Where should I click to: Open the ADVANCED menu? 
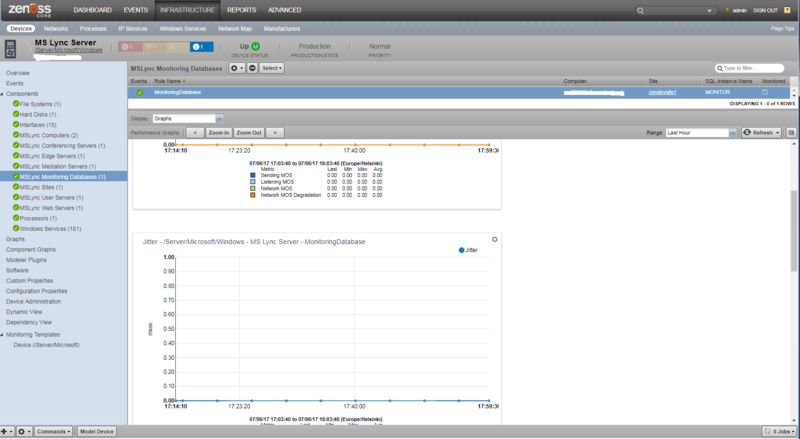pos(285,10)
